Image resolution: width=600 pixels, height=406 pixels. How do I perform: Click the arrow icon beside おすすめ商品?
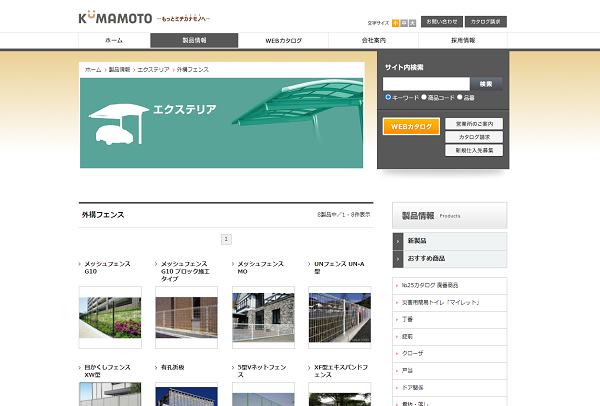(x=398, y=259)
